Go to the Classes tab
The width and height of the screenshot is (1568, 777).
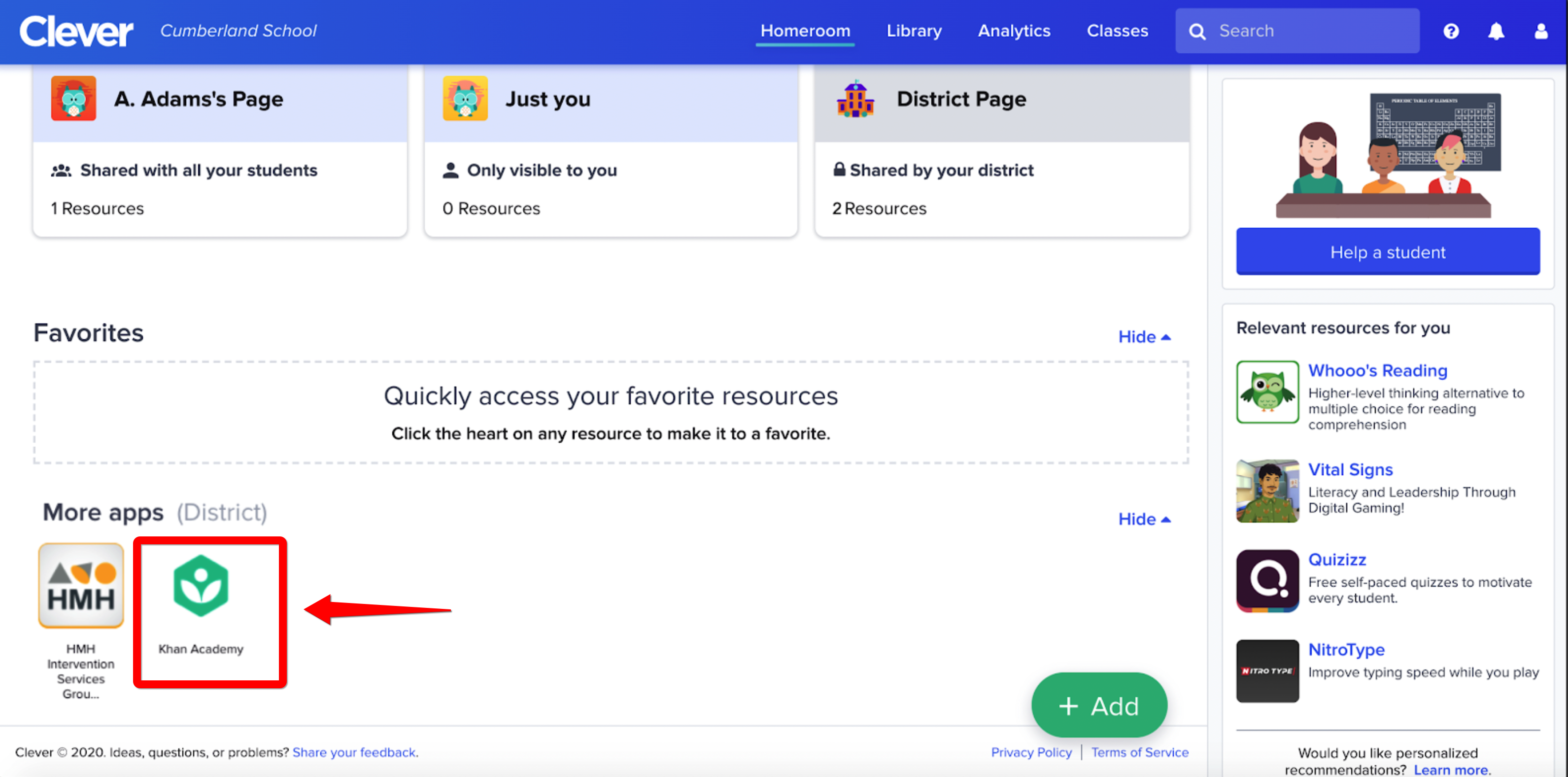1118,31
